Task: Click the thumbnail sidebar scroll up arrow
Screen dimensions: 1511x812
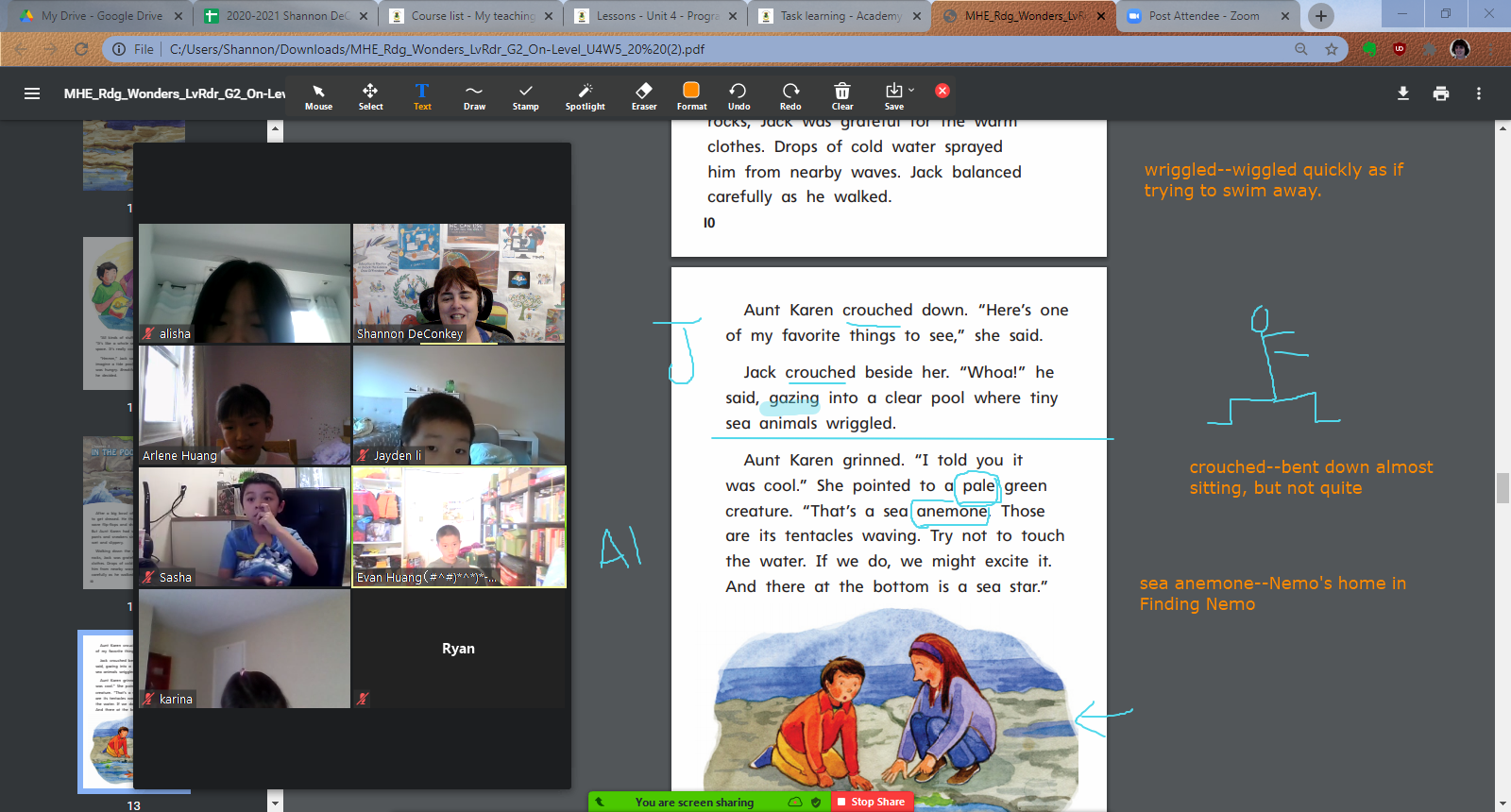Action: coord(275,128)
